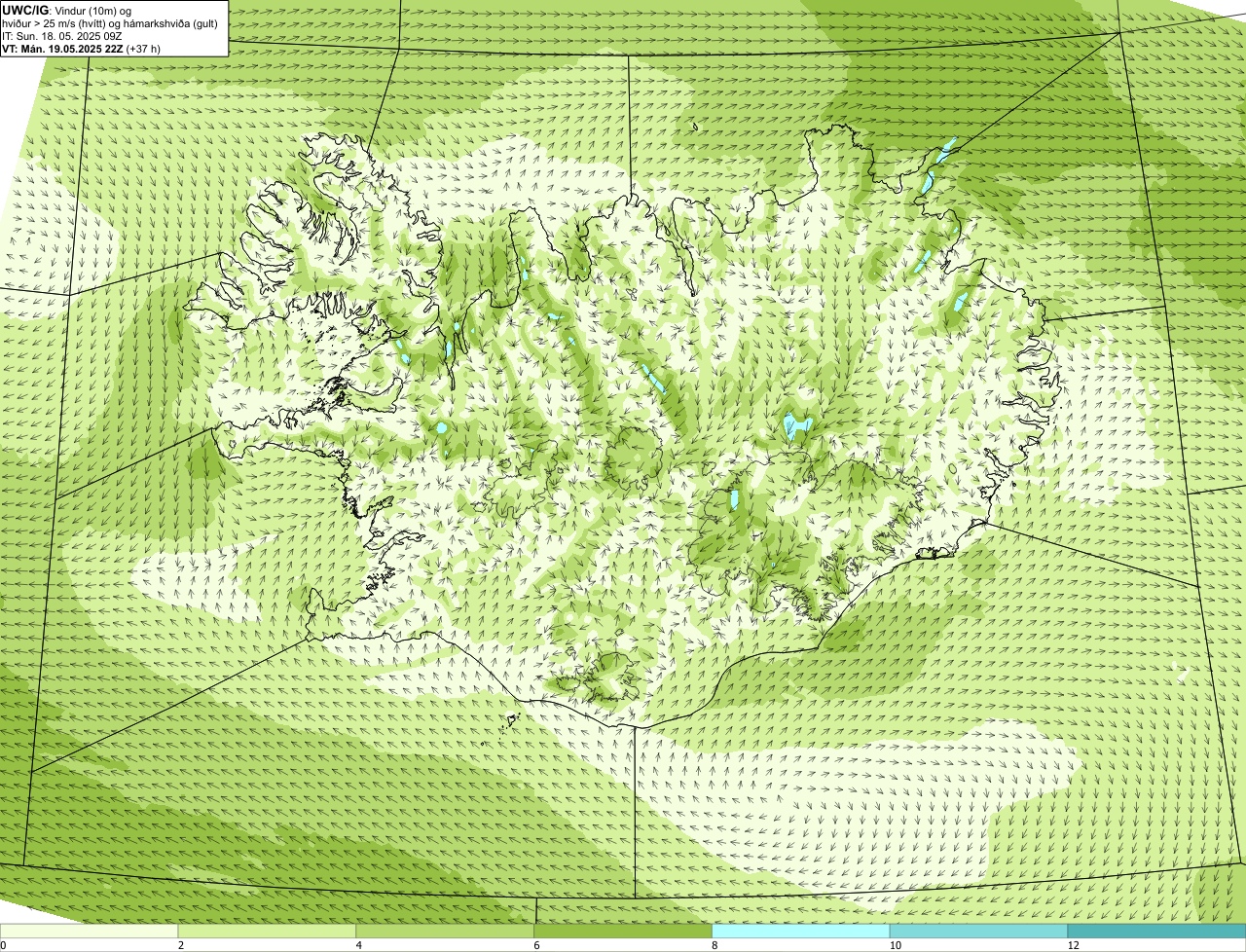The height and width of the screenshot is (952, 1246).
Task: Click the green 4–6 legend segment
Action: (x=446, y=931)
